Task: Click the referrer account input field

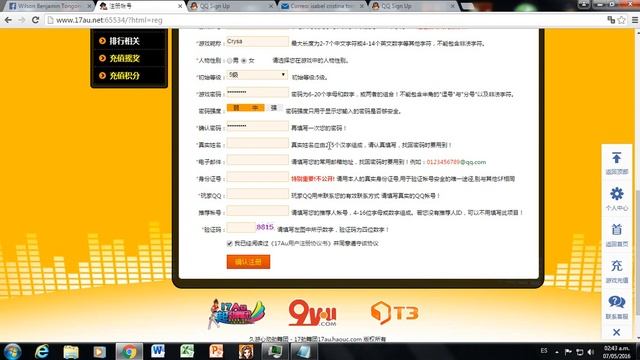Action: click(258, 211)
